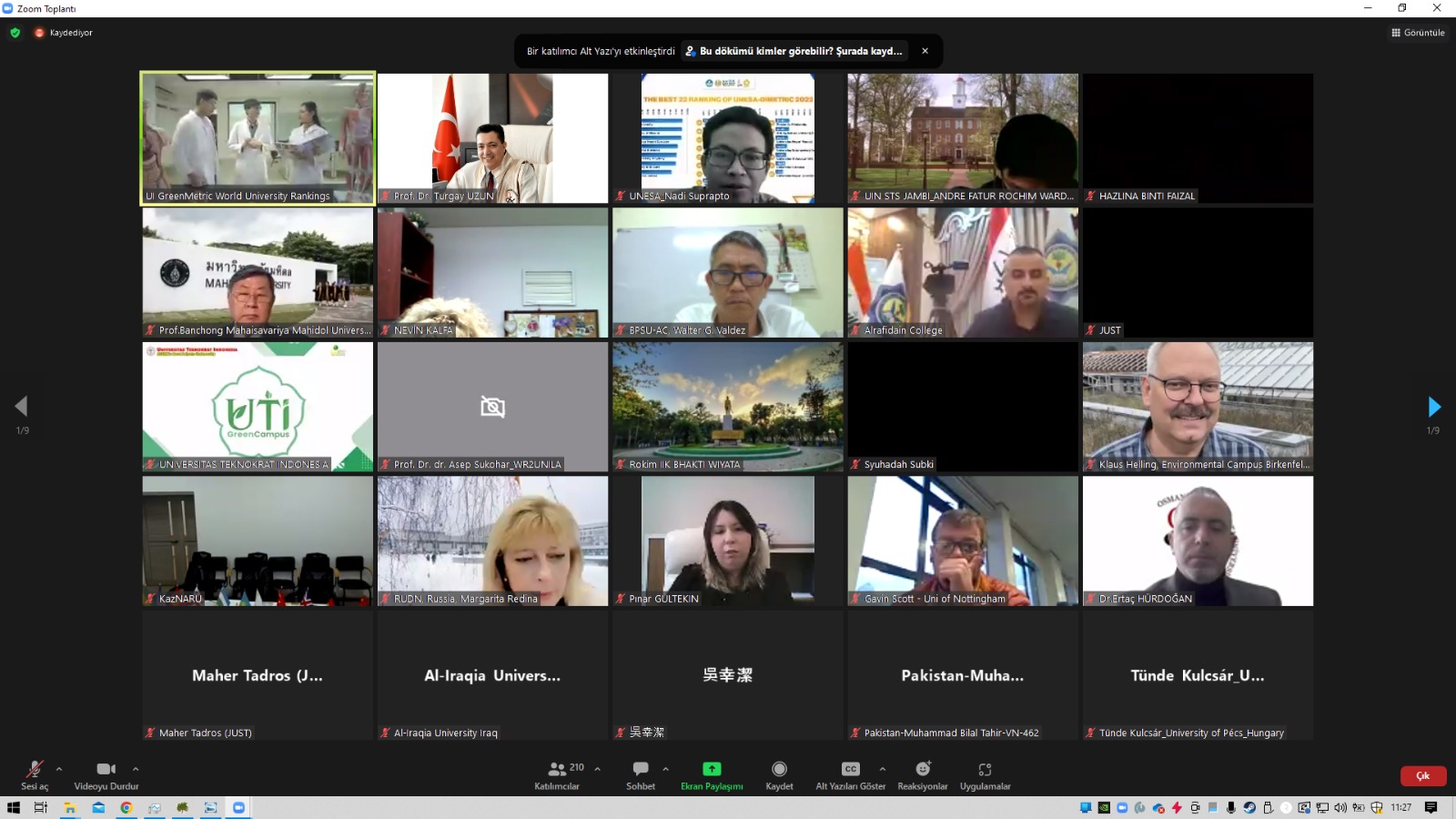Select Syuhadah Subki tile
Screen dimensions: 1456x819
(x=963, y=407)
